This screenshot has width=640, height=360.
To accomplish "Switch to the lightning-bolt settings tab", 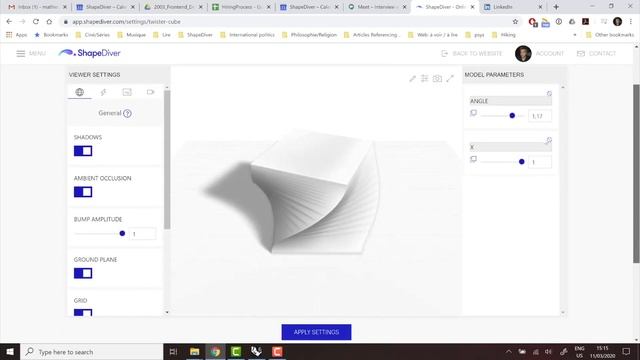I will tap(103, 92).
